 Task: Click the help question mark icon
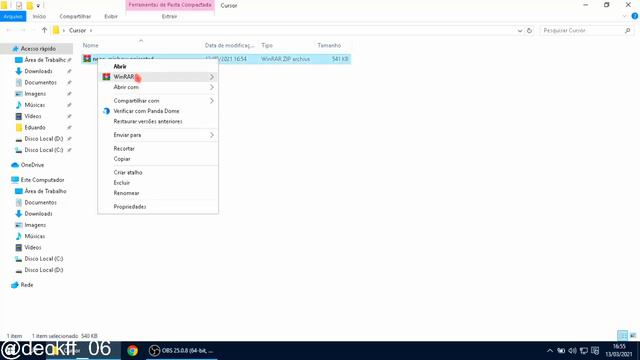[x=635, y=16]
